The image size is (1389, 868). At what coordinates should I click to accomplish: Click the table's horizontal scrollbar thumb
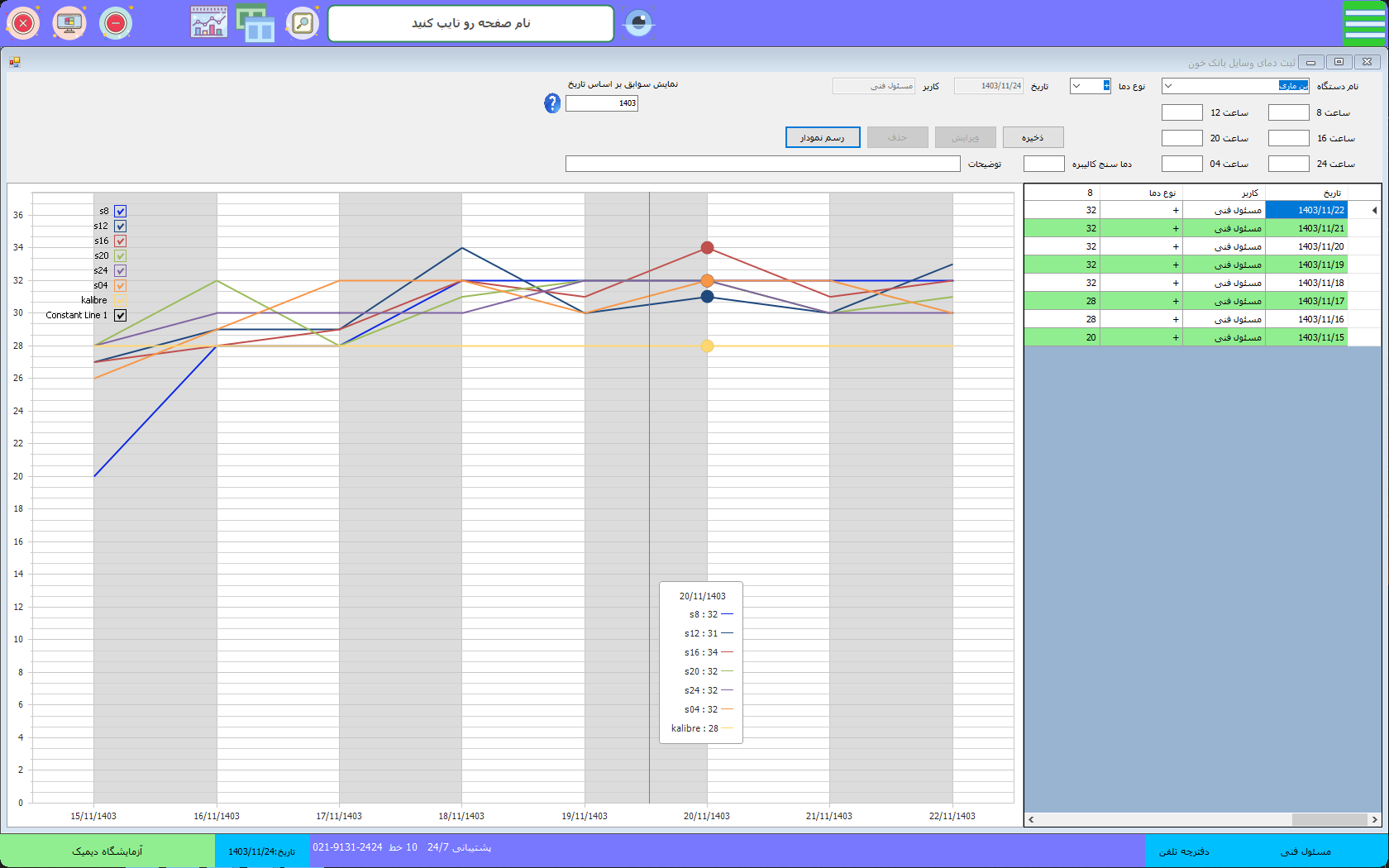coord(1329,820)
